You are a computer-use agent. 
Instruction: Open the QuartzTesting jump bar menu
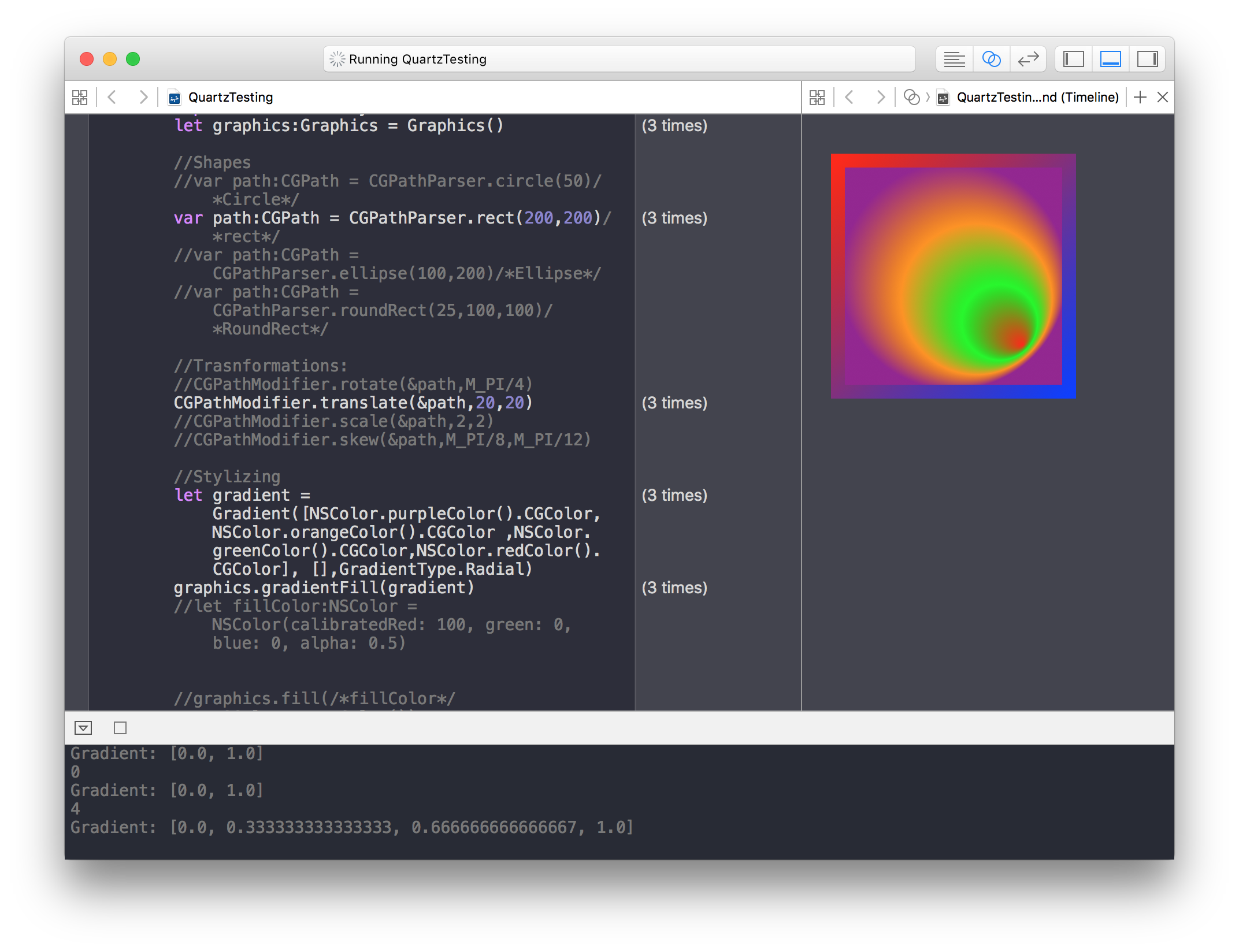230,97
